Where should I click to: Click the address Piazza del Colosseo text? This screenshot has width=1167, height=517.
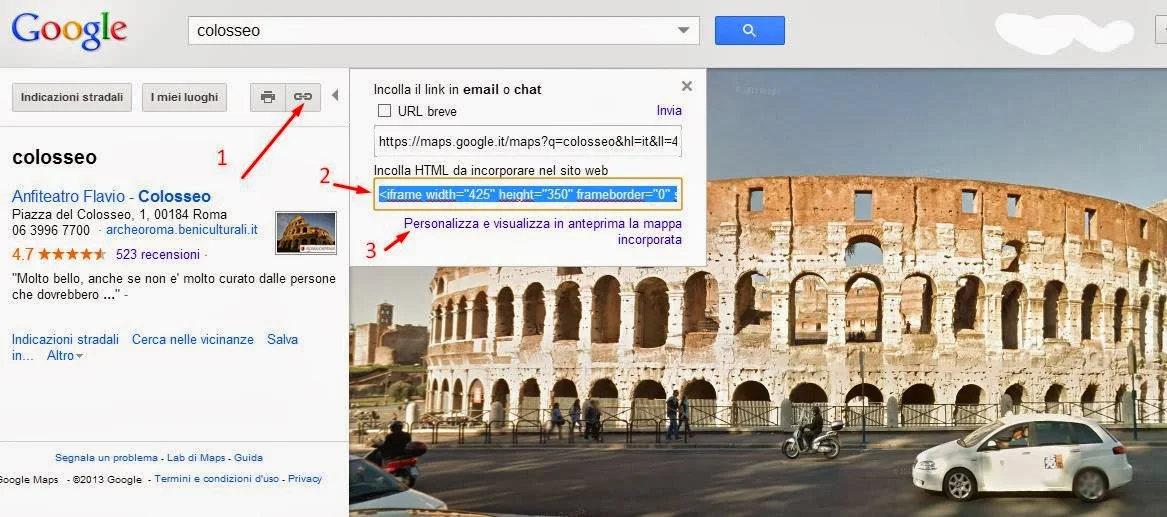pyautogui.click(x=119, y=214)
